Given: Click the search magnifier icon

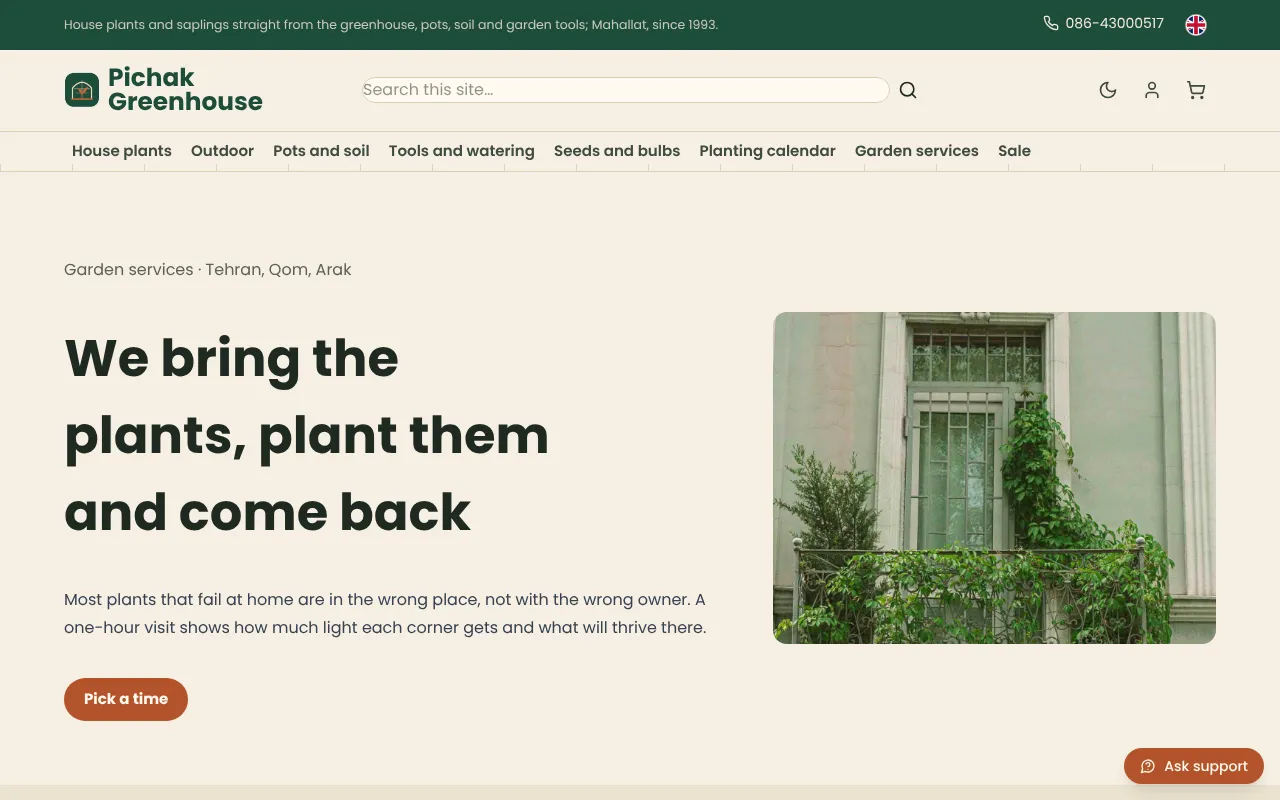Looking at the screenshot, I should (x=908, y=90).
